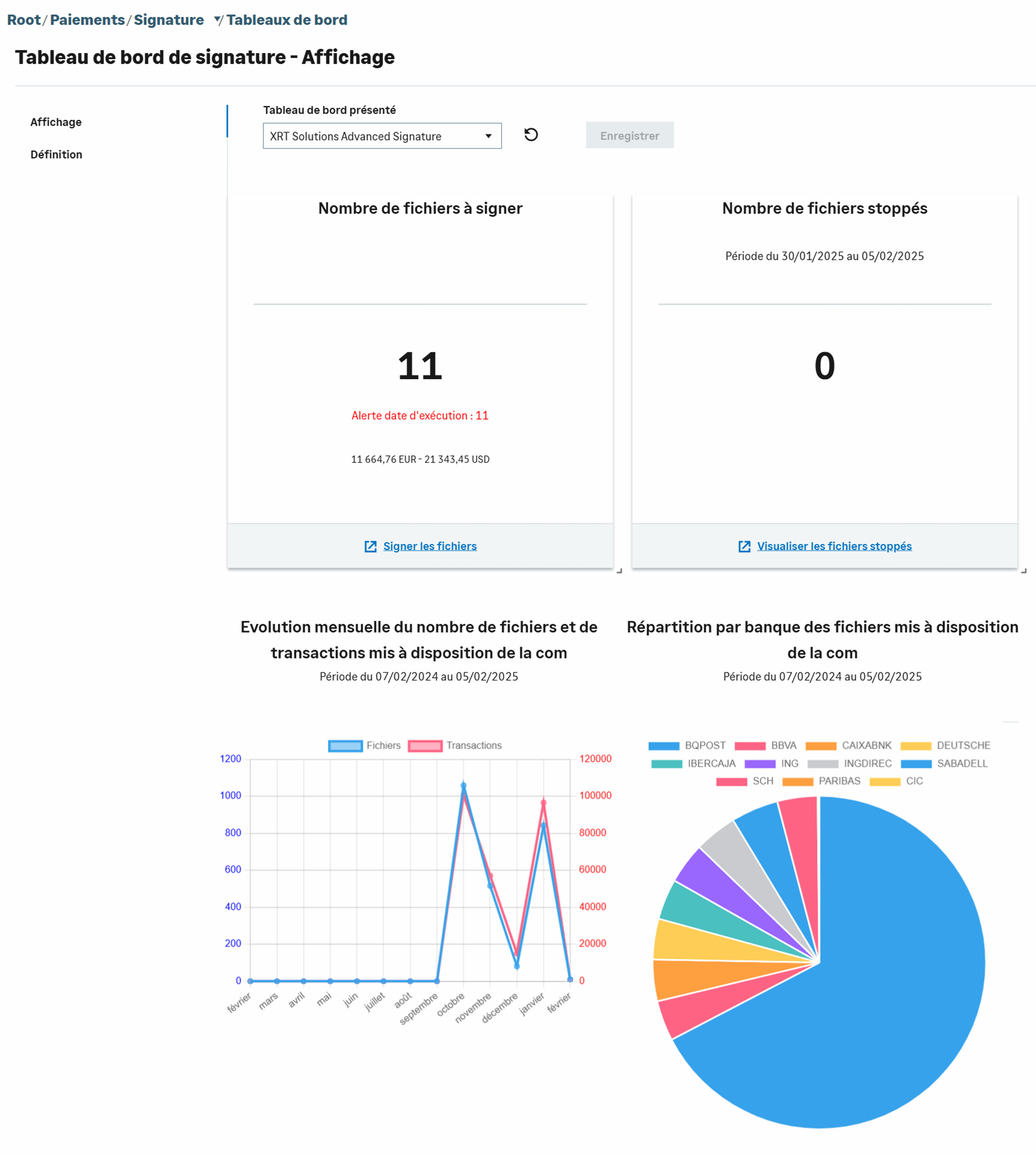Select the Affichage tab
This screenshot has width=1036, height=1155.
pyautogui.click(x=56, y=122)
